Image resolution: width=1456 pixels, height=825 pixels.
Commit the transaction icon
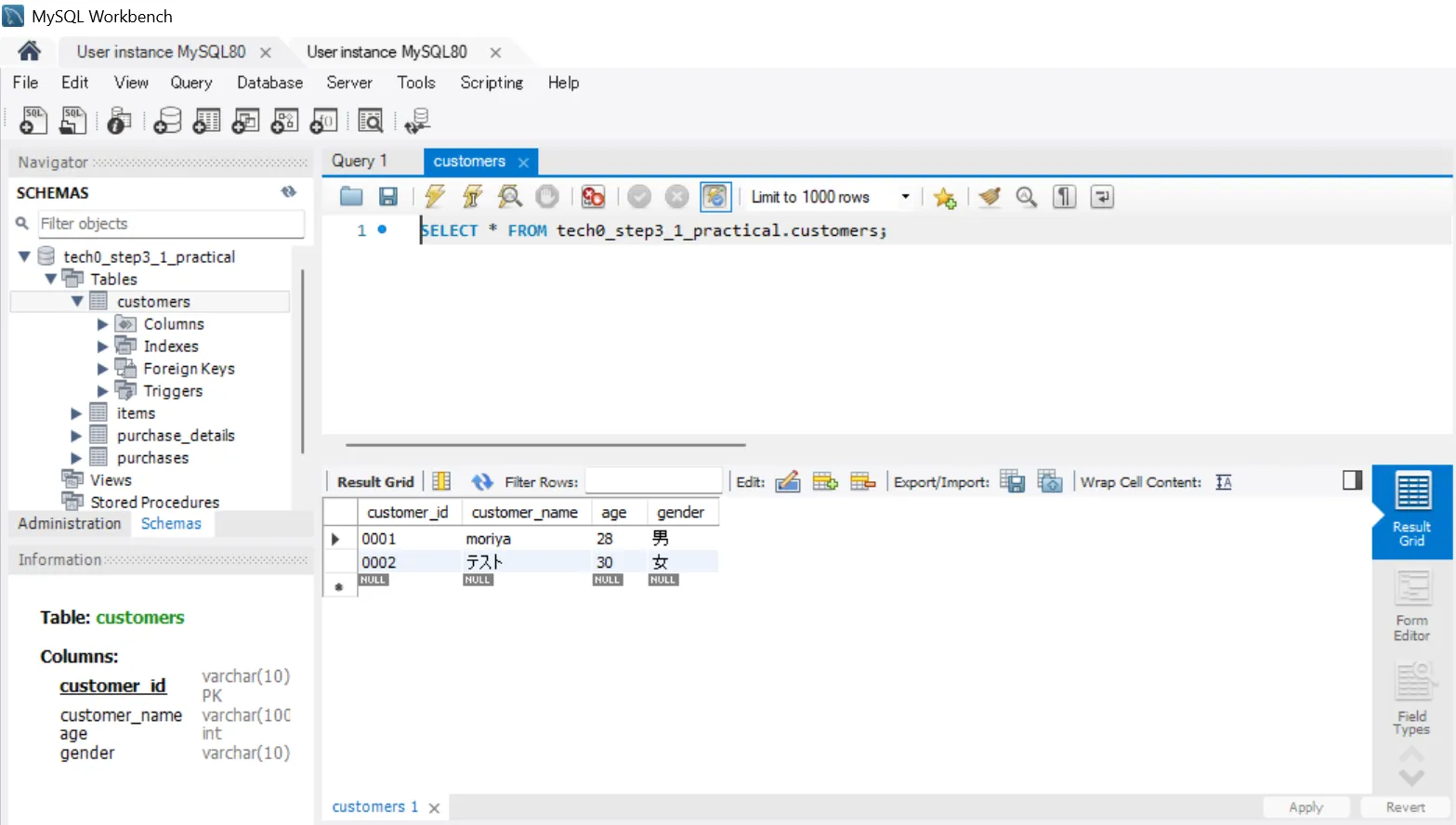pyautogui.click(x=639, y=196)
